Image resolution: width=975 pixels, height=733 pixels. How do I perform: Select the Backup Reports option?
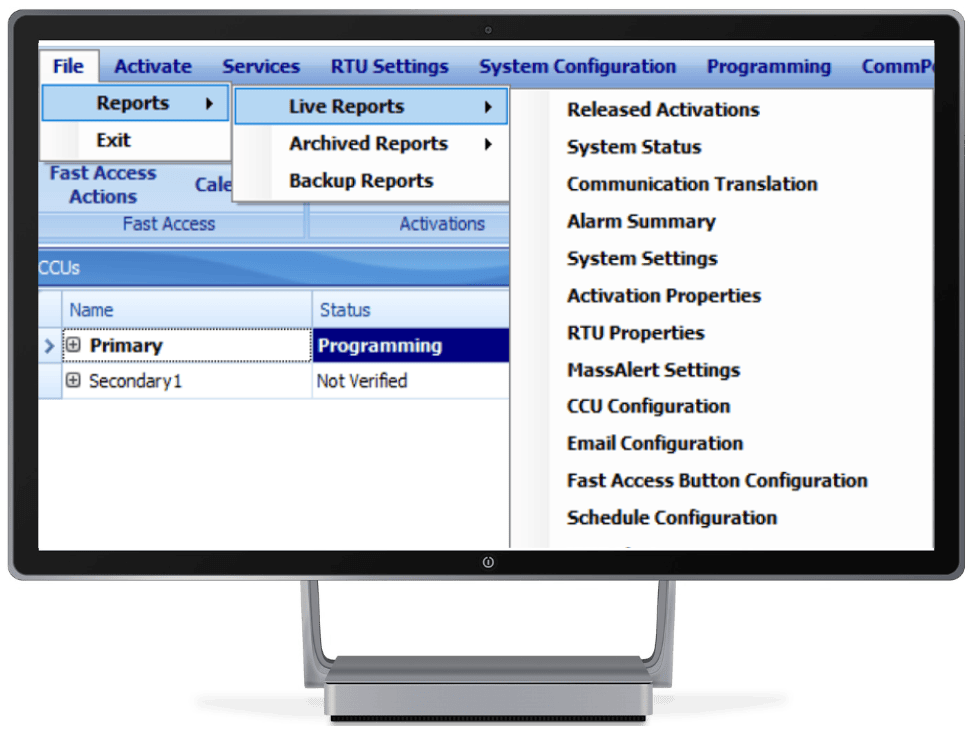point(360,180)
